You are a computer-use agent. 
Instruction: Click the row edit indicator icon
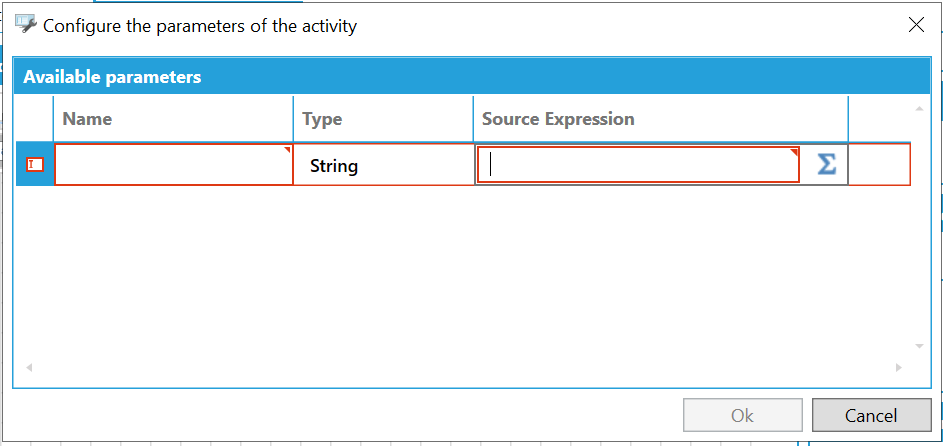(35, 165)
